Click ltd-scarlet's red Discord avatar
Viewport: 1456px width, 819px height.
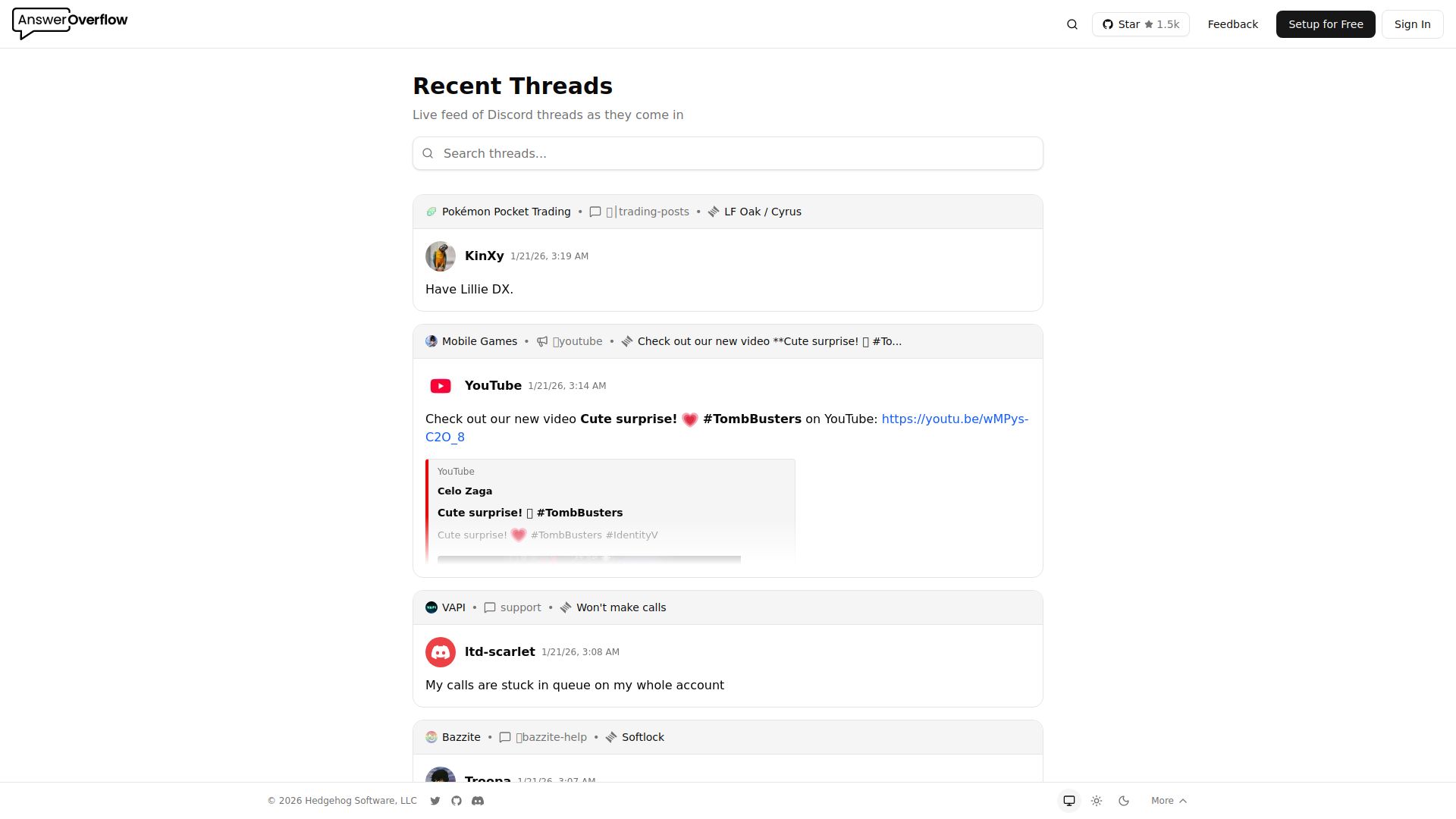point(441,652)
